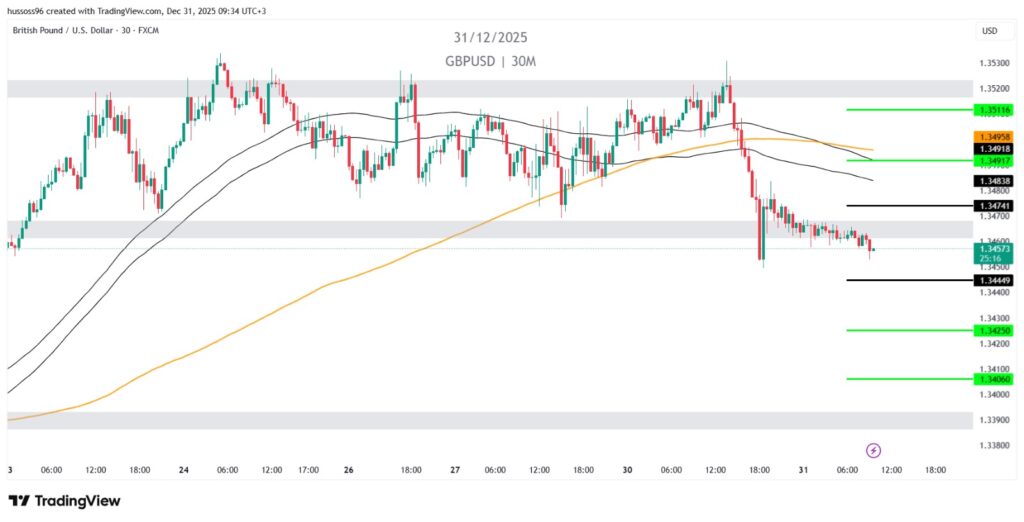Screen dimensions: 1024x522
Task: Click the 30 date marker on time axis
Action: tap(629, 470)
